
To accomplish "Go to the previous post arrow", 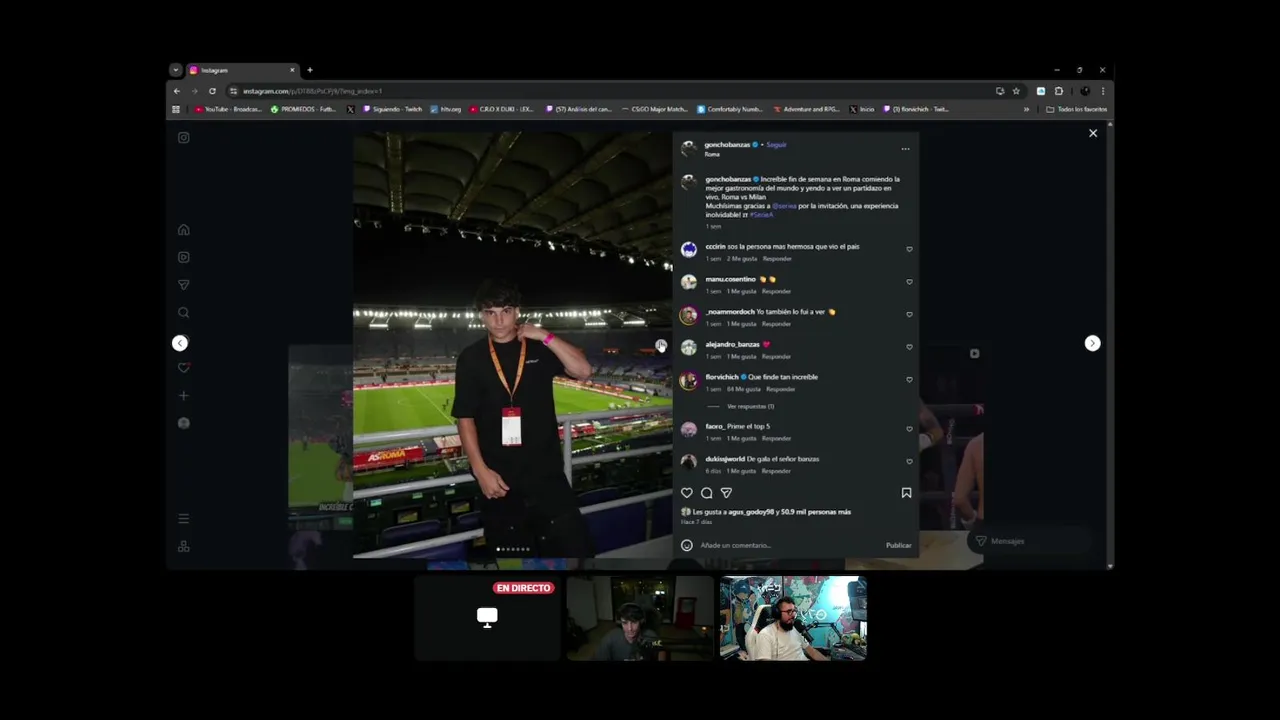I will [x=180, y=343].
